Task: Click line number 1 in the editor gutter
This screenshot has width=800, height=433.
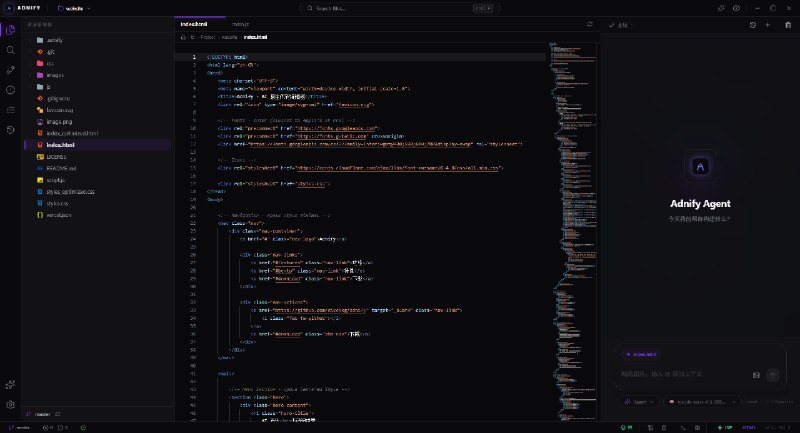Action: pos(194,57)
